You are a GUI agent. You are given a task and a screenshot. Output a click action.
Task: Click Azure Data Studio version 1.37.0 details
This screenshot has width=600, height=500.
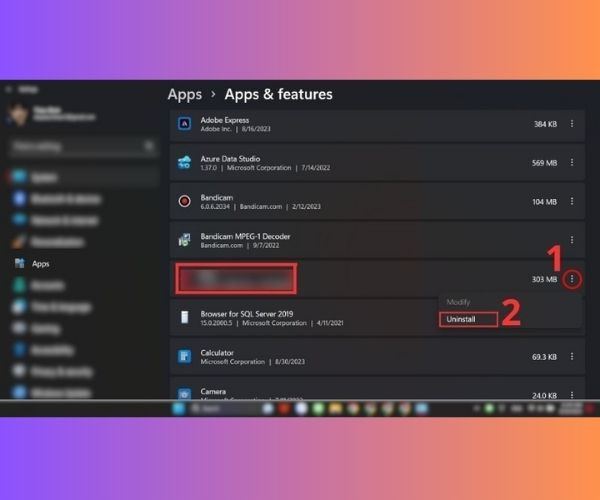265,168
